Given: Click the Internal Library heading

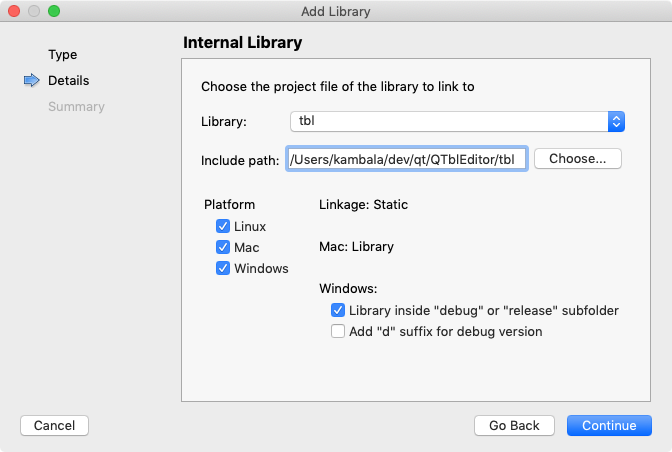Looking at the screenshot, I should point(242,43).
